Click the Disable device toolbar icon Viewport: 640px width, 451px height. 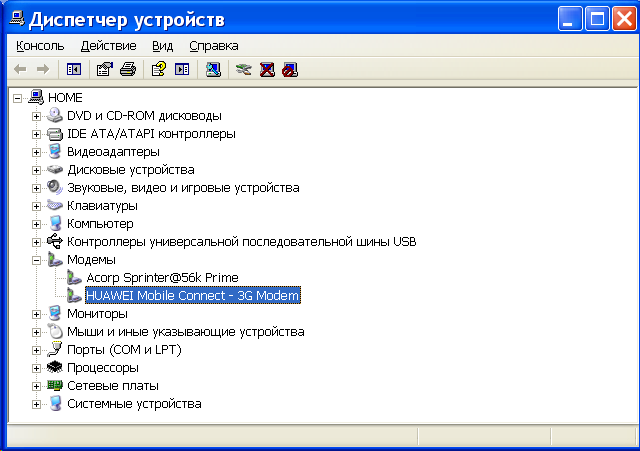point(290,69)
